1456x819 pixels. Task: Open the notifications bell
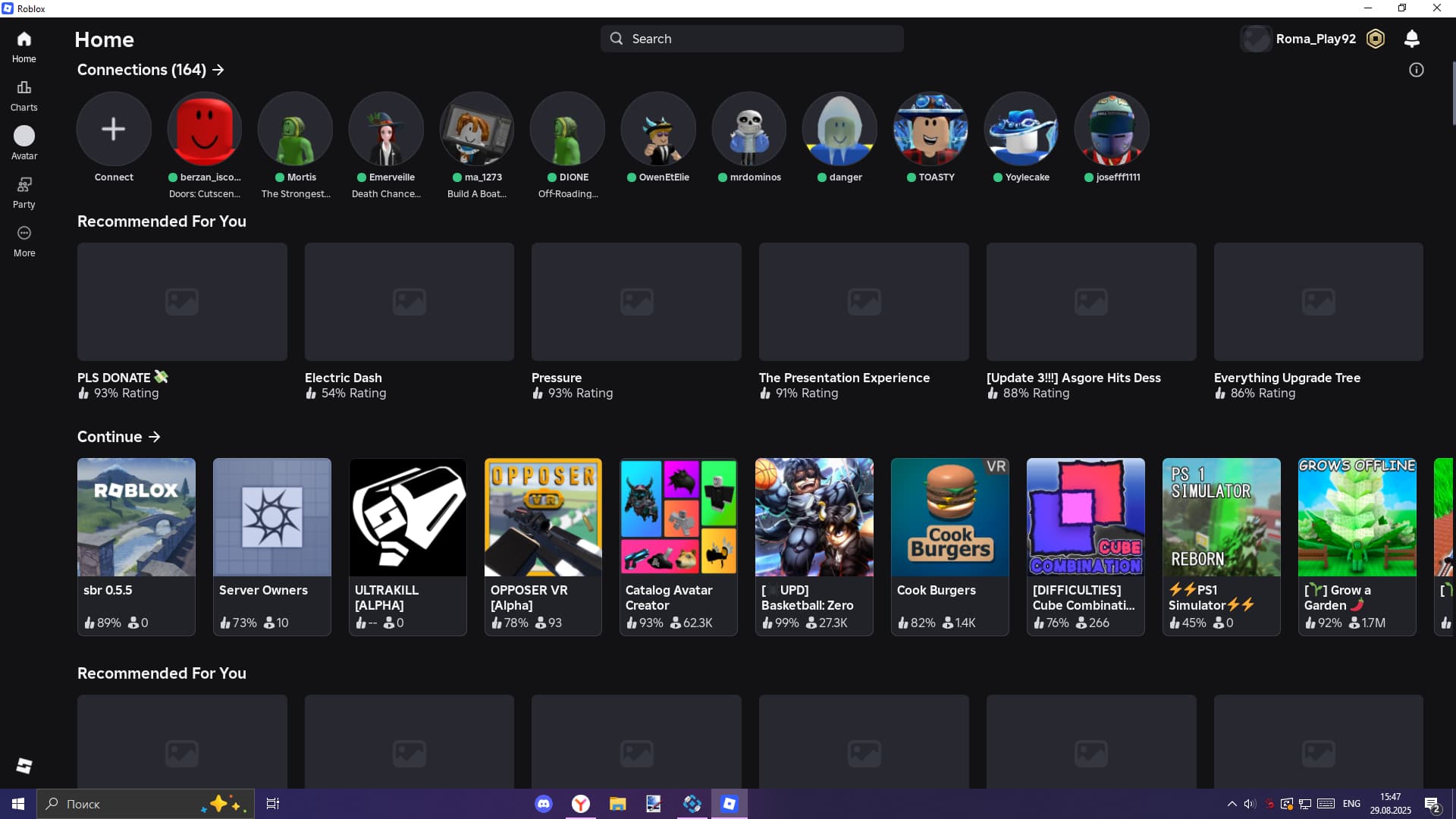[x=1411, y=39]
